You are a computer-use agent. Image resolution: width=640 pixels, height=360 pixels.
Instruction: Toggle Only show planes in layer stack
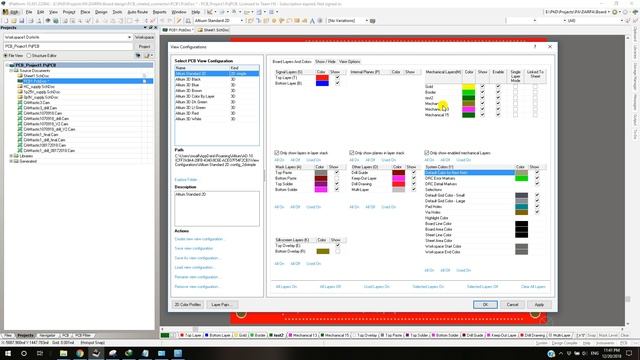(x=351, y=153)
